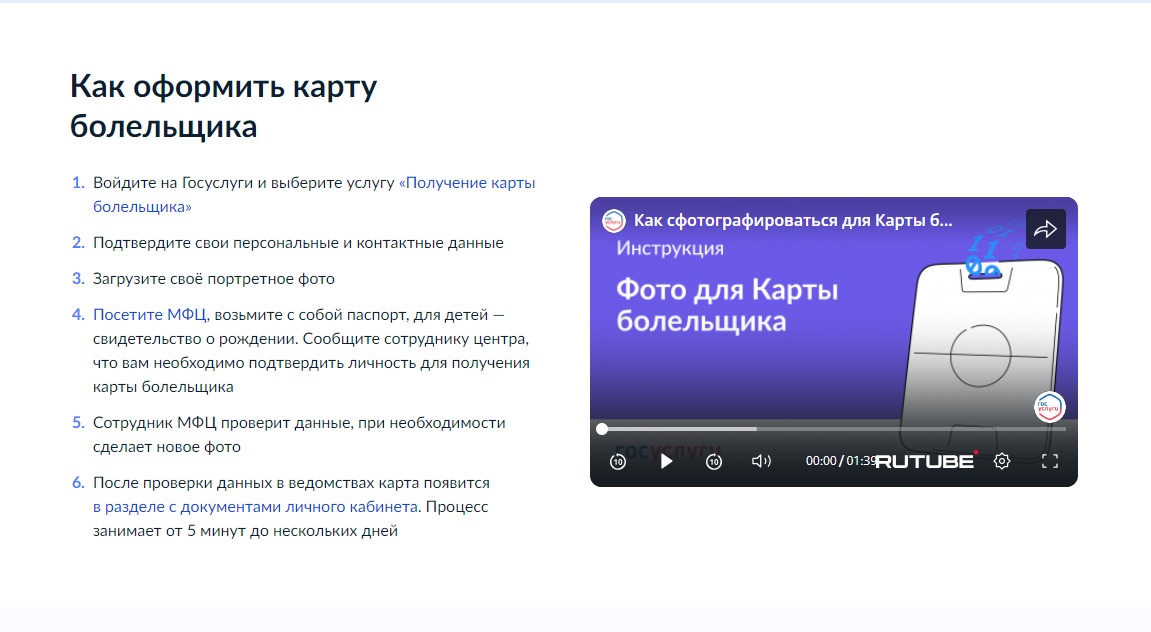The height and width of the screenshot is (632, 1151).
Task: Open video player settings gear
Action: (x=1002, y=461)
